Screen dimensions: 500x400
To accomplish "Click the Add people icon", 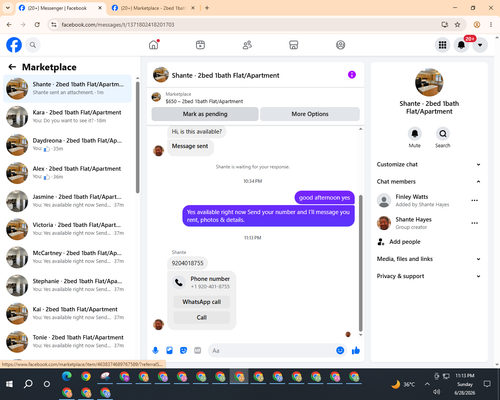I will pyautogui.click(x=381, y=242).
